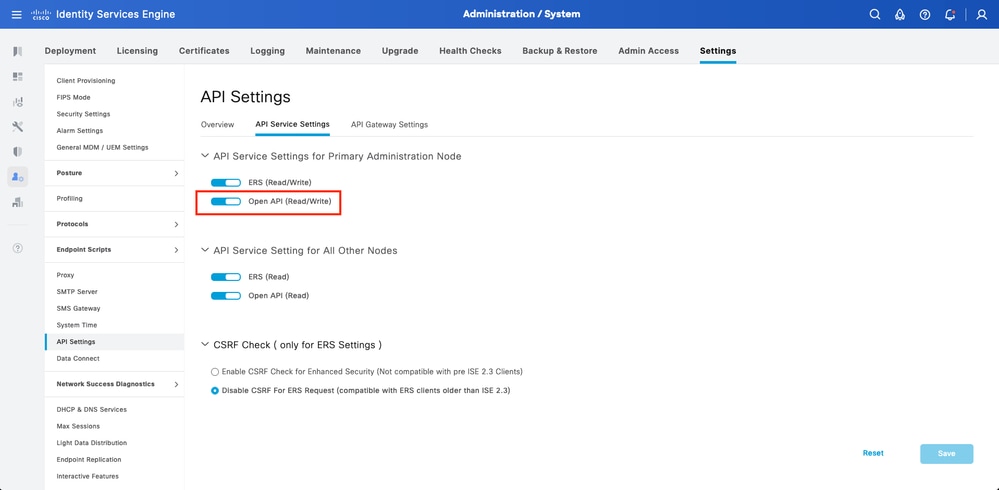Screen dimensions: 999x490
Task: Select Disable CSRF For ERS Request option
Action: point(215,391)
